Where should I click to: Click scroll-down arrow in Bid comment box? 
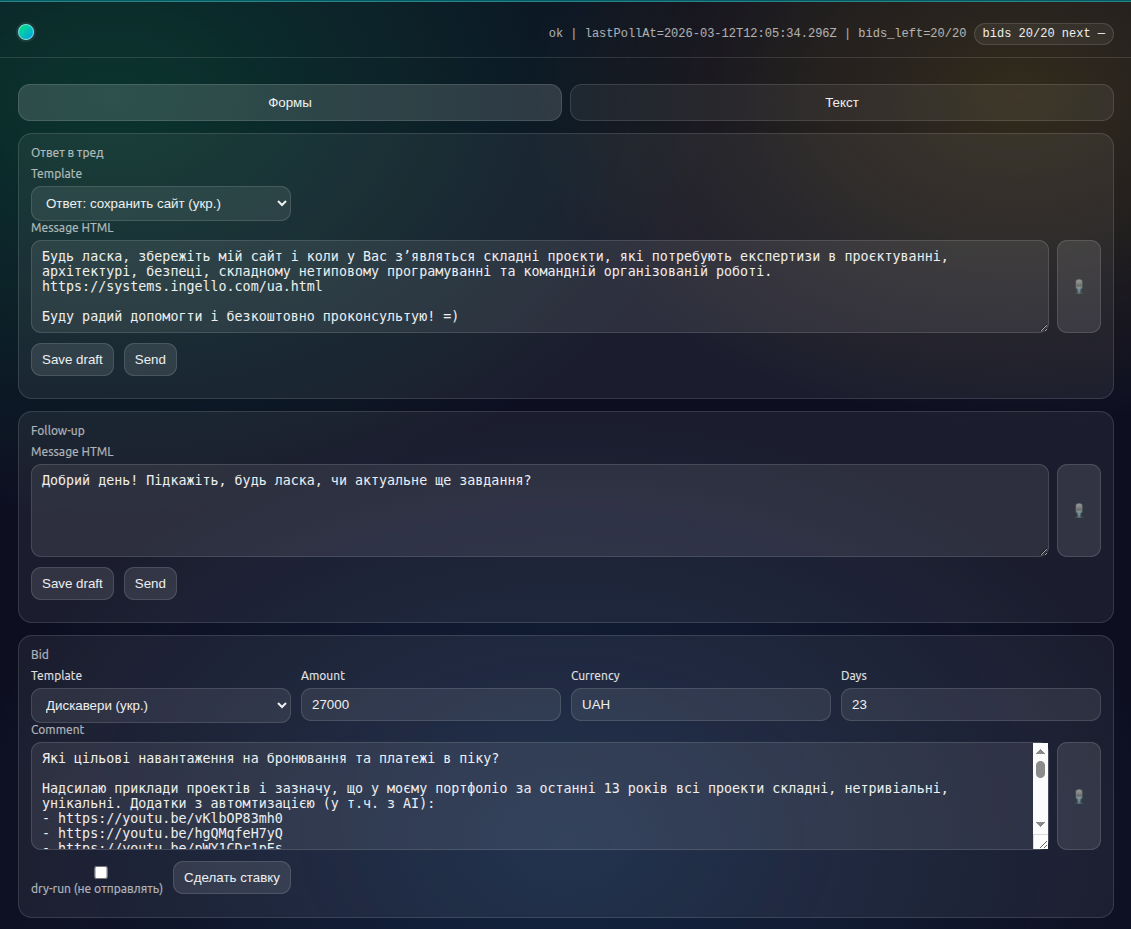1040,824
